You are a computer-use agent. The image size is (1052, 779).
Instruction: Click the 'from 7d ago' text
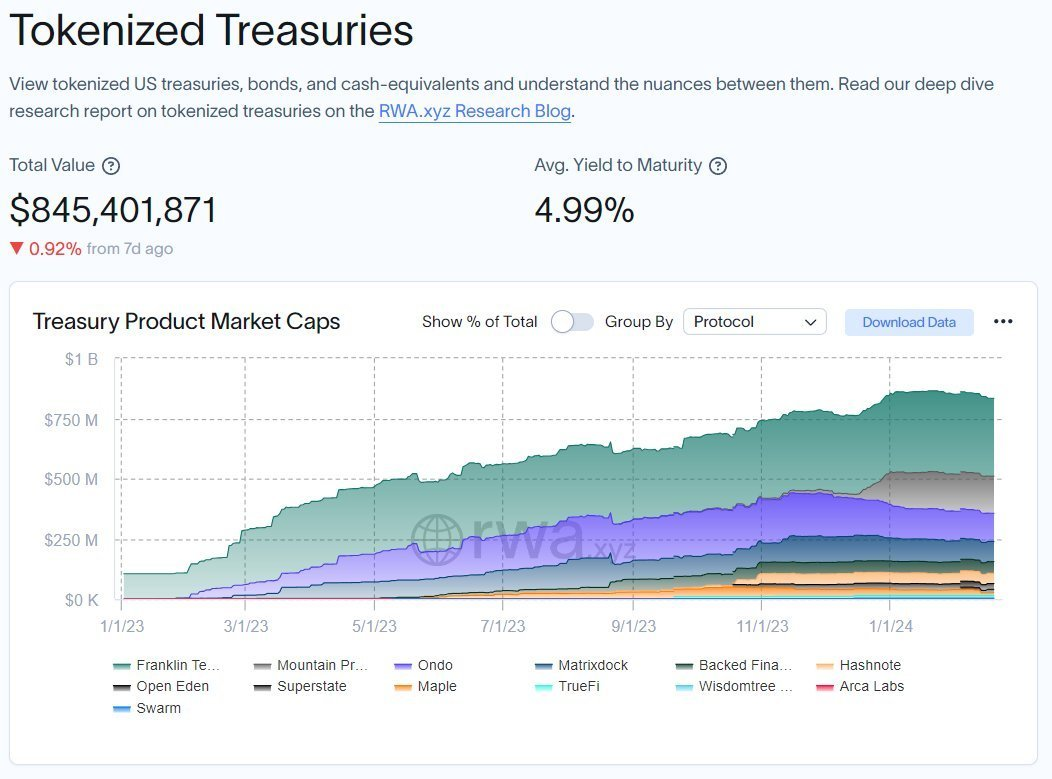(129, 249)
